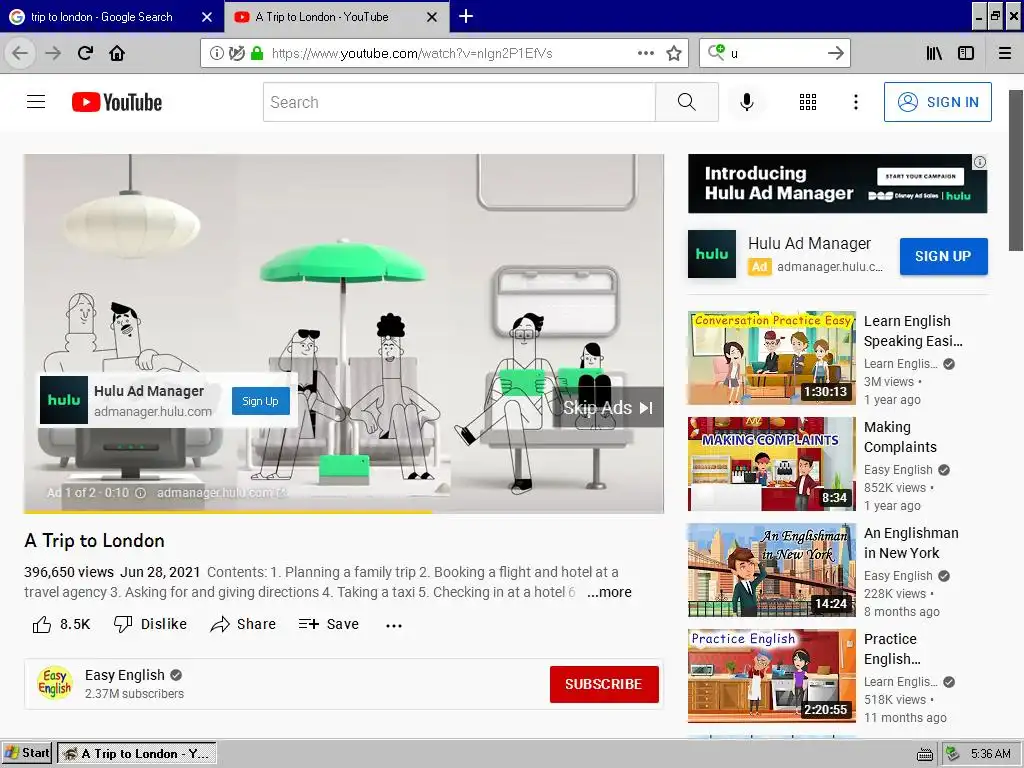Go to the YouTube home logo
1024x768 pixels.
point(117,102)
